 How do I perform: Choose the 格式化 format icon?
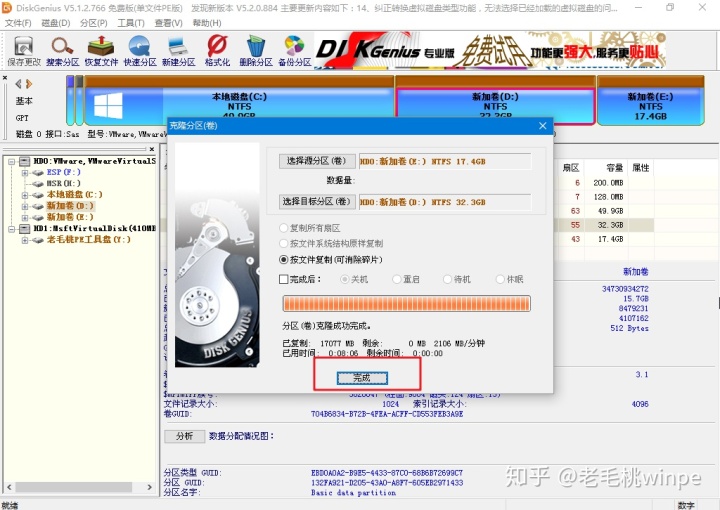[217, 50]
